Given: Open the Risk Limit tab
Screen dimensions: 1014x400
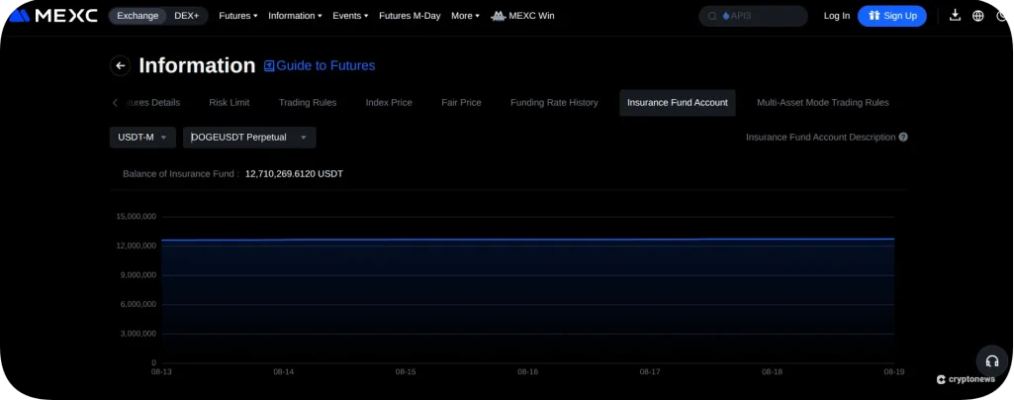Looking at the screenshot, I should coord(229,102).
